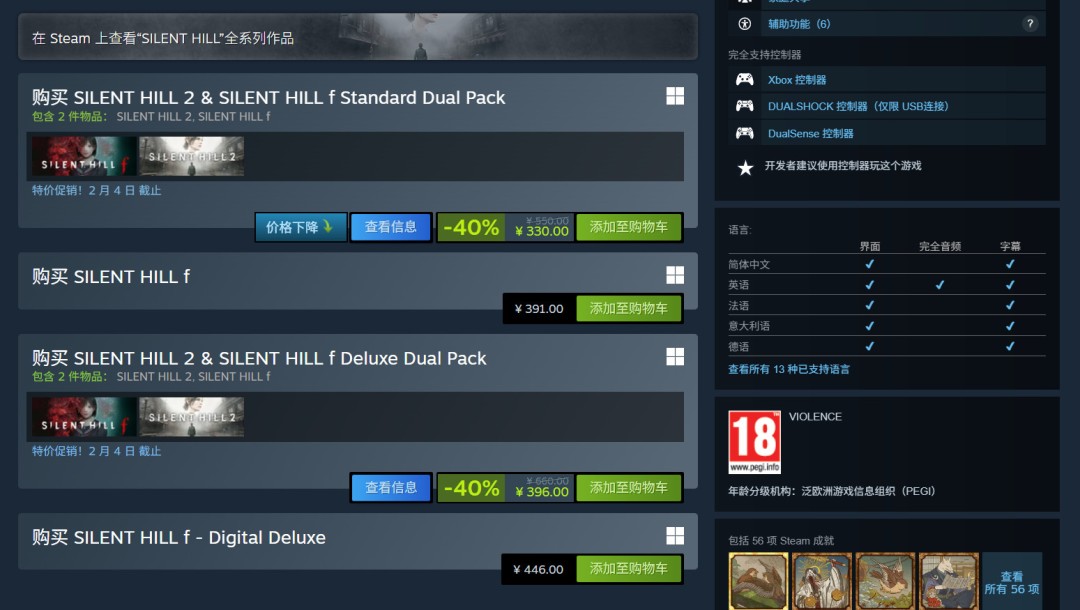Open the 价格下降 price drop dropdown
Viewport: 1080px width, 610px height.
tap(300, 227)
